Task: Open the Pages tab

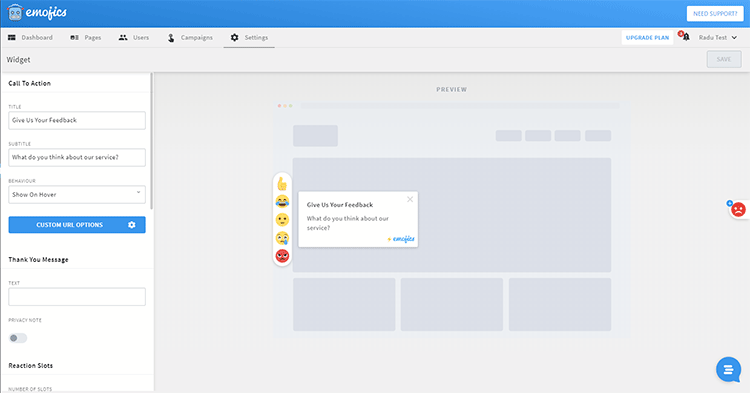Action: pos(86,37)
